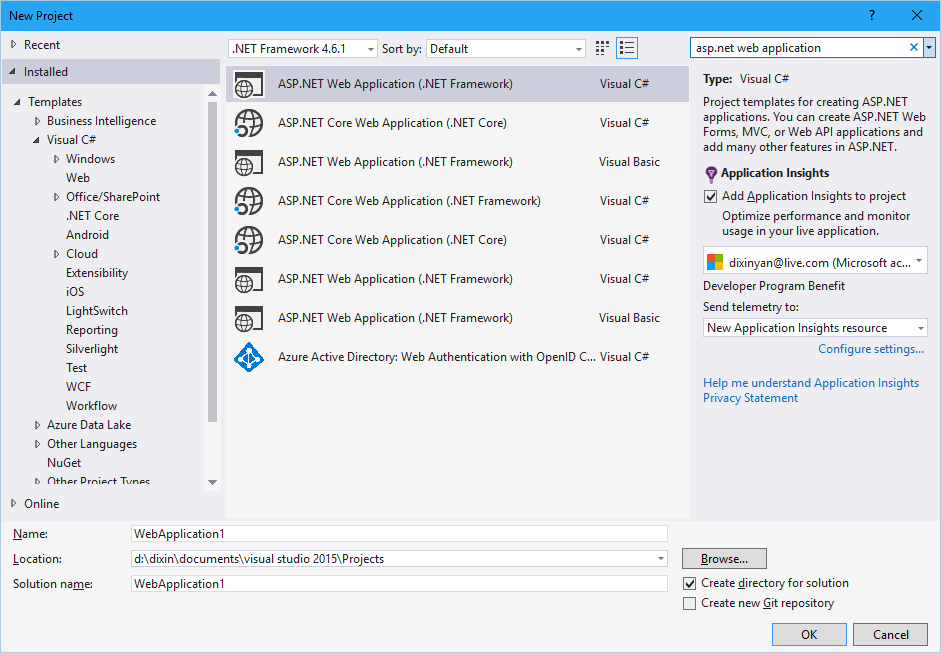Screen dimensions: 941x653
Task: Open the Configure settings link
Action: pyautogui.click(x=871, y=349)
